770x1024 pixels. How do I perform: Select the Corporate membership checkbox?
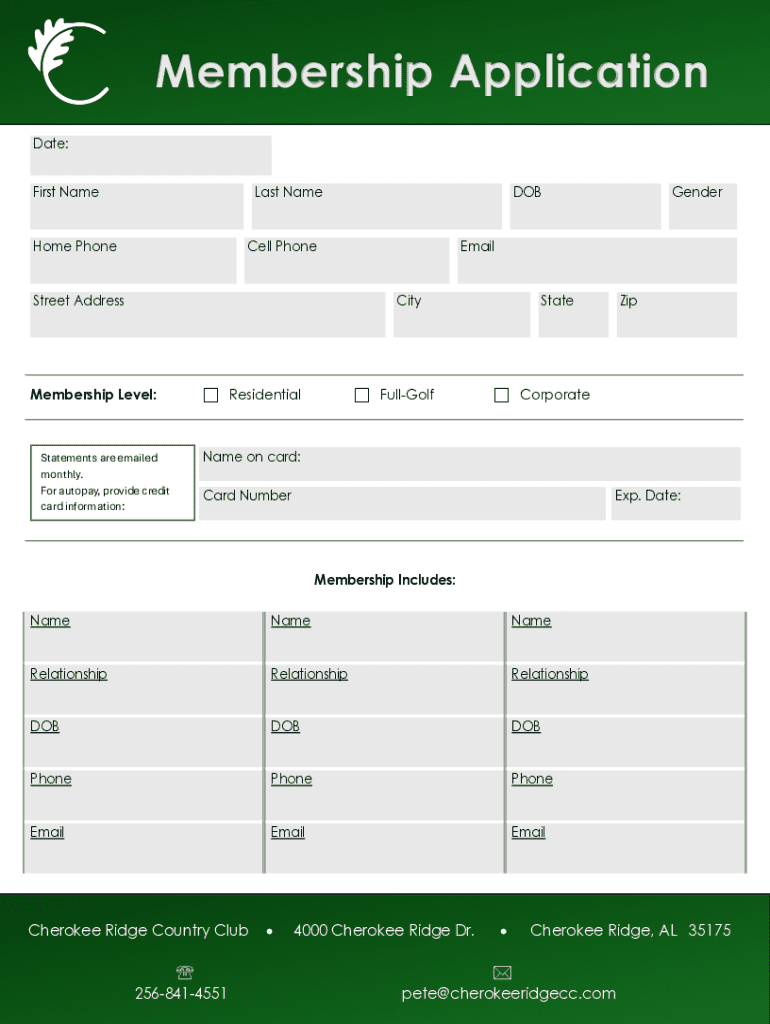click(x=502, y=395)
